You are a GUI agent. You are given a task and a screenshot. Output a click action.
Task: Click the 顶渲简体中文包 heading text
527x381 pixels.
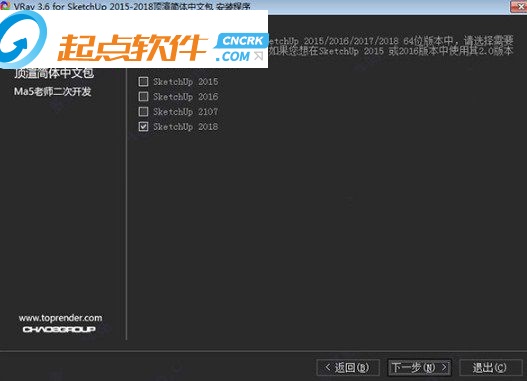click(x=54, y=73)
